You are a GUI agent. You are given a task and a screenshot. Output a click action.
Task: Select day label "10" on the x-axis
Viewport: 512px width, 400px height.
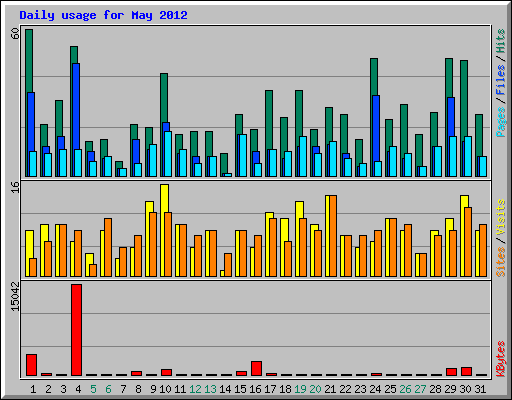(x=165, y=389)
